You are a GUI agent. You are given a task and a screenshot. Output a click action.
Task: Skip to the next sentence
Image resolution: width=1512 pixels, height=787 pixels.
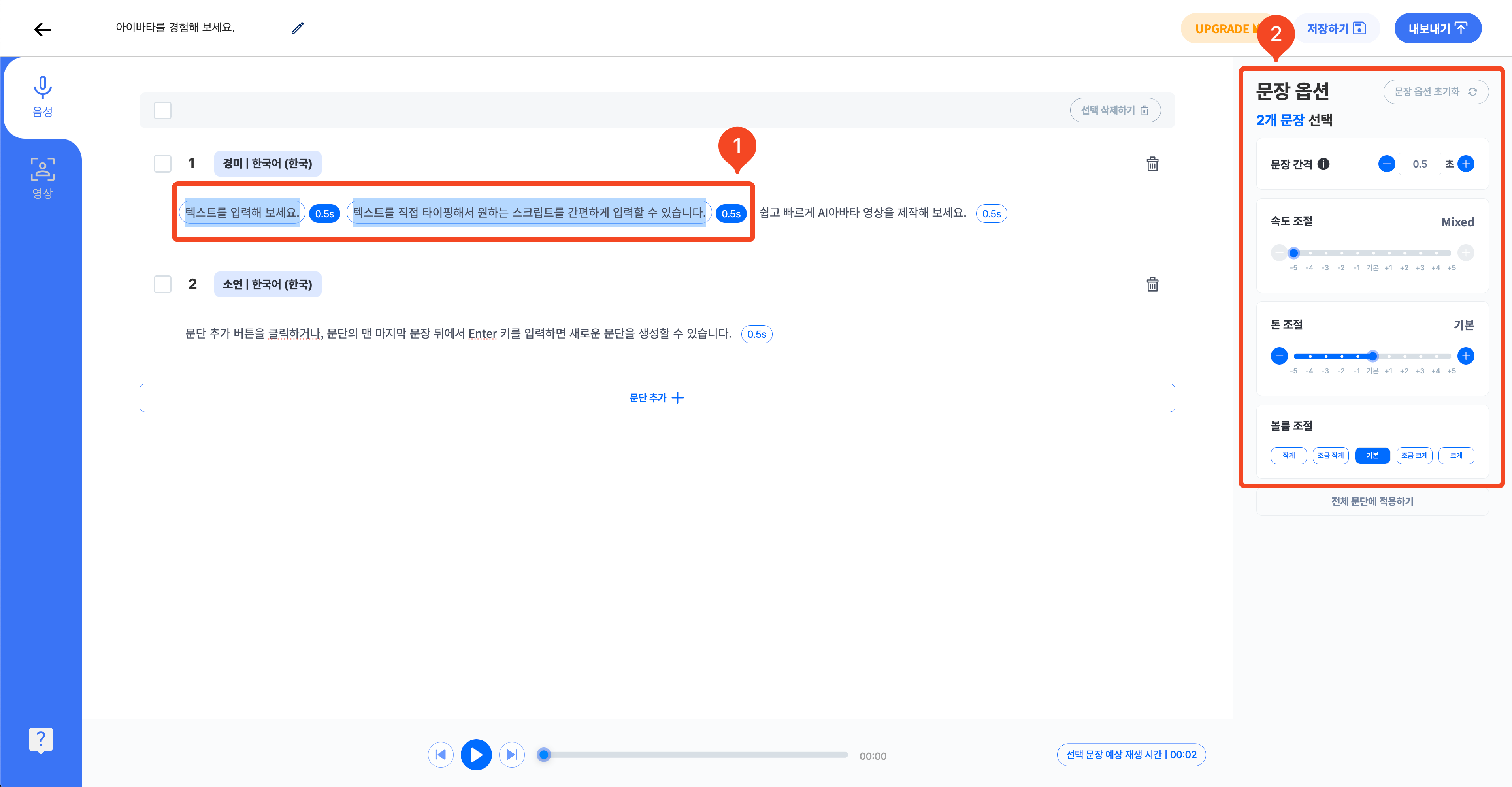512,755
